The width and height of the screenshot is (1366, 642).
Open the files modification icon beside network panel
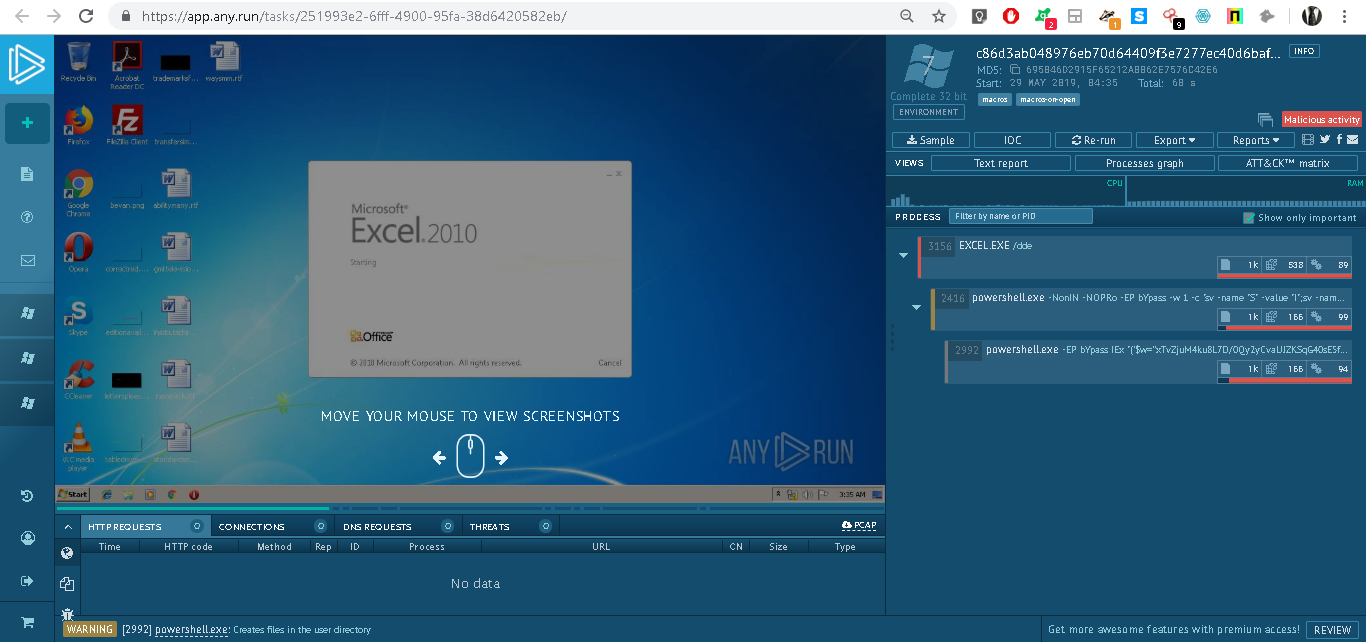coord(67,584)
